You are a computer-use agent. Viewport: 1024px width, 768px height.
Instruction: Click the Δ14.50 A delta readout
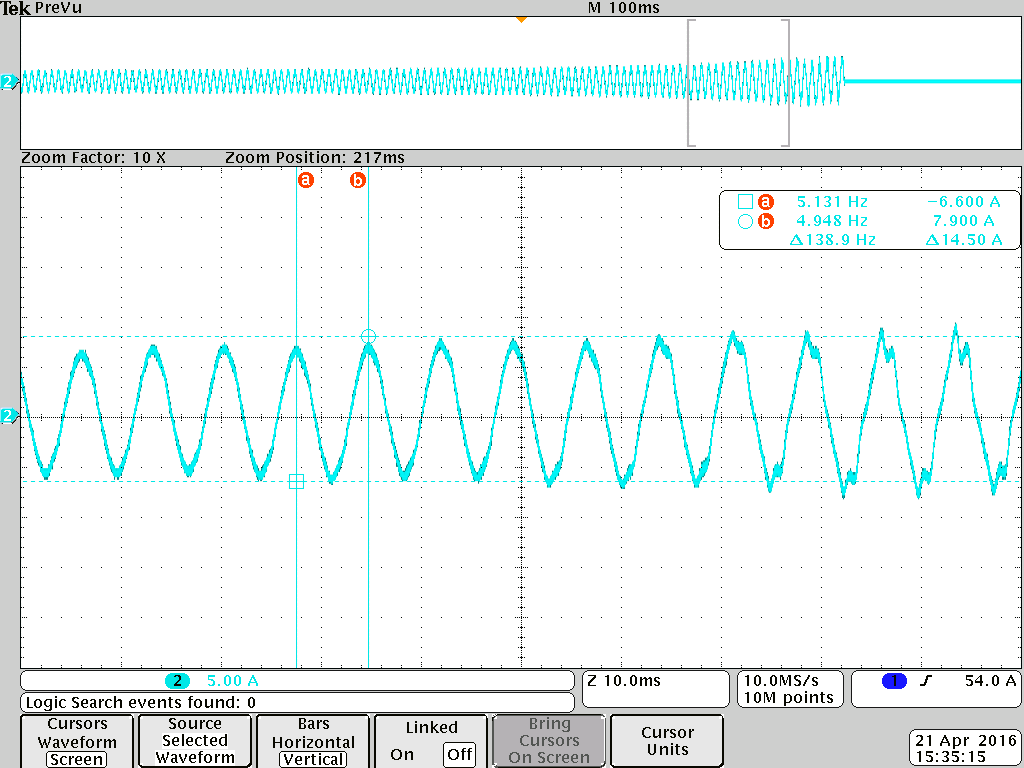pos(964,240)
